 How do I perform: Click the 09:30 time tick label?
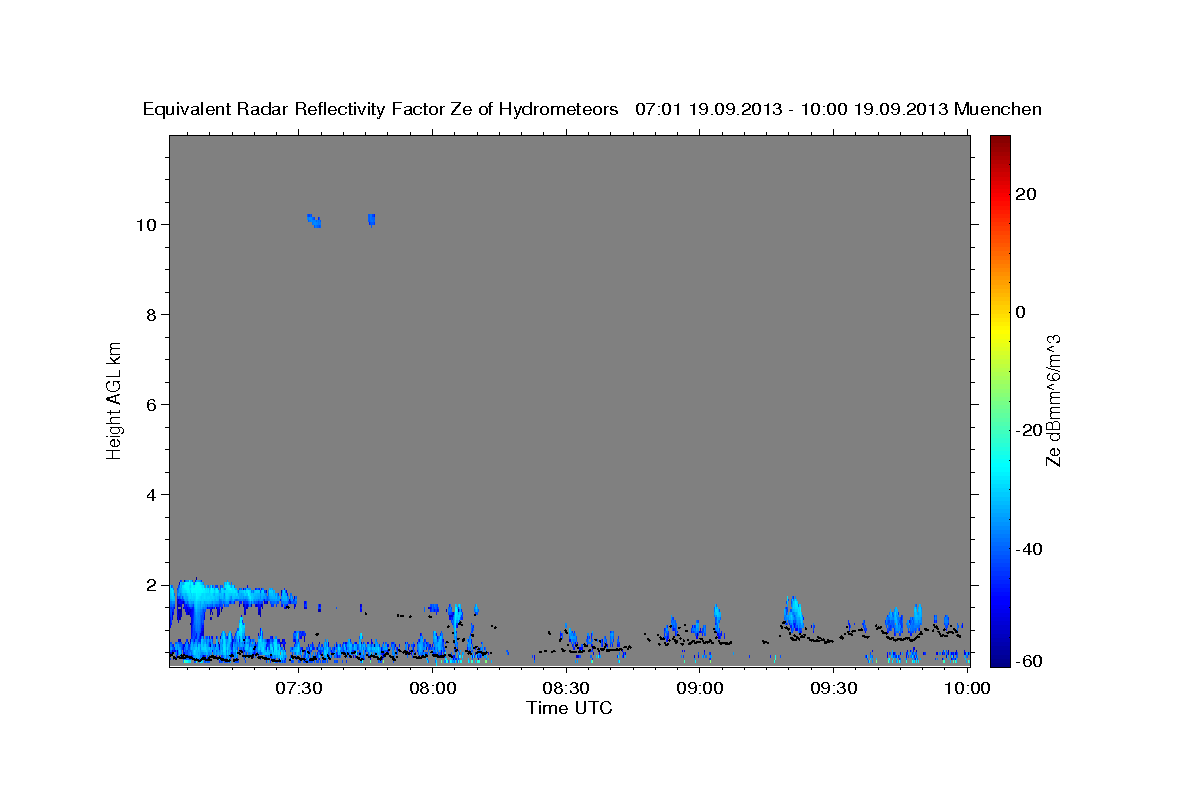tap(834, 688)
